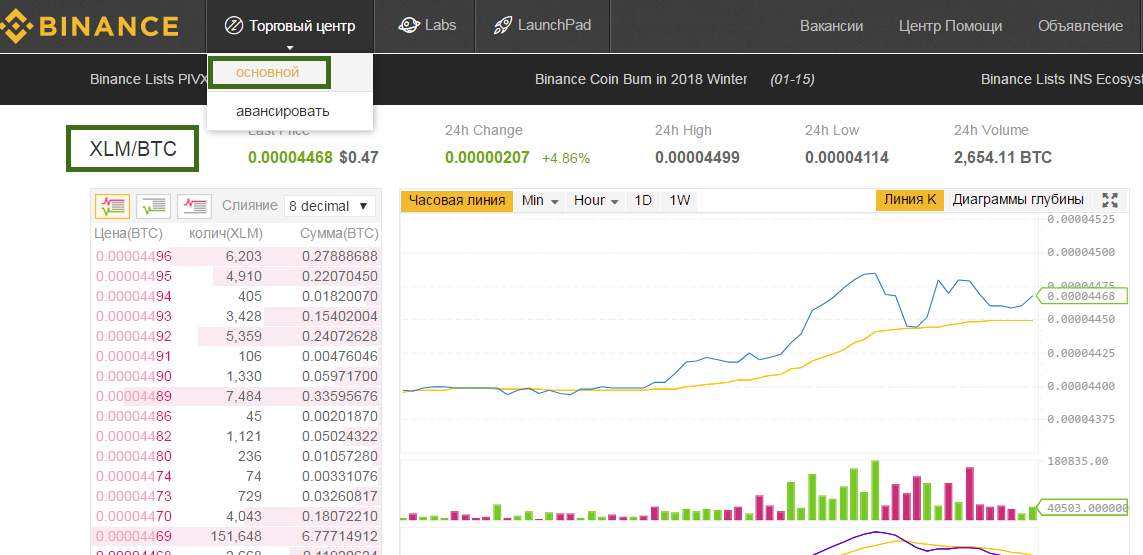Click the LaunchPad rocket icon
Image resolution: width=1143 pixels, height=555 pixels.
coord(503,25)
